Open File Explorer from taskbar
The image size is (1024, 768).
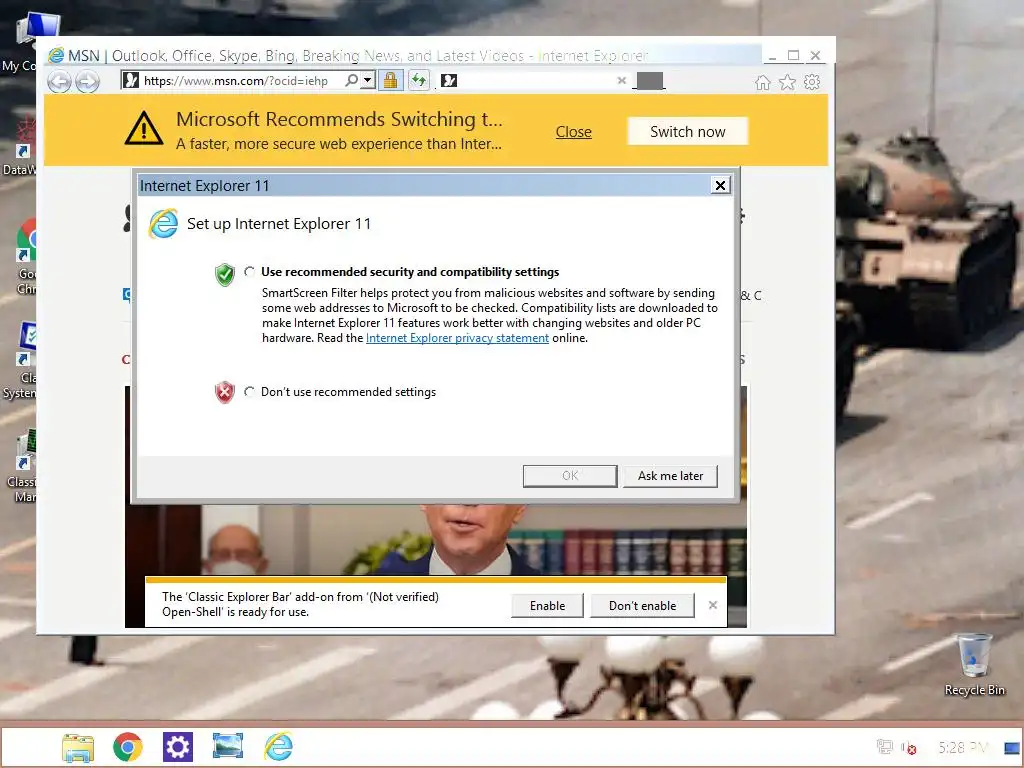[x=78, y=747]
